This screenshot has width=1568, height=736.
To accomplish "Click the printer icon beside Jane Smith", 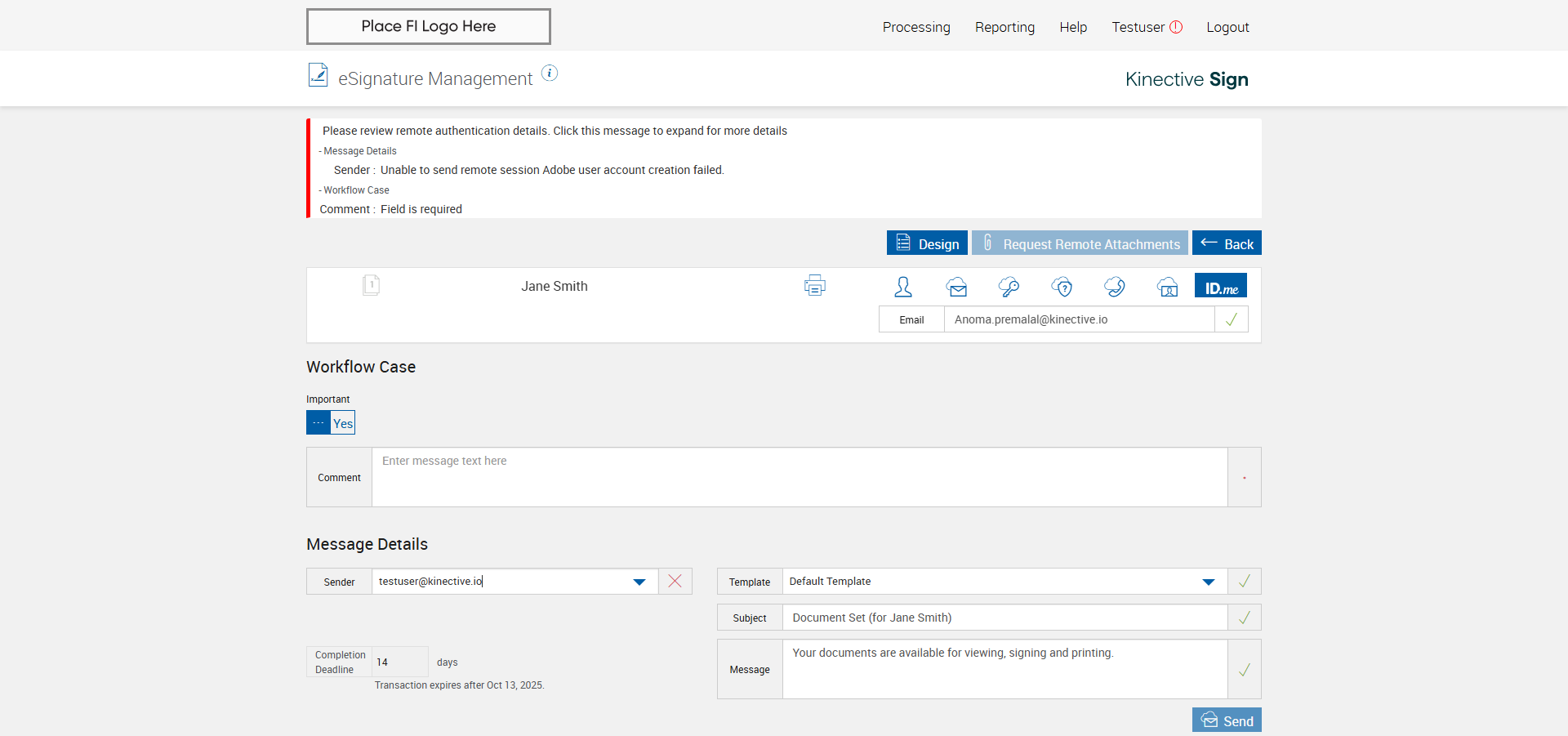I will [814, 285].
